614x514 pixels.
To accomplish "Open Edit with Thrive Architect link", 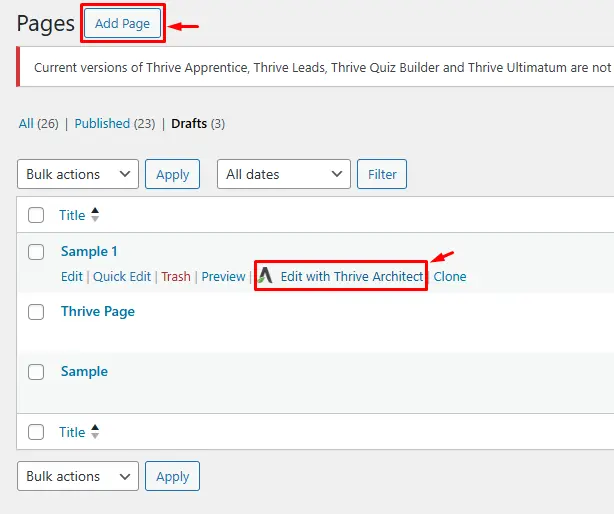I will (x=351, y=276).
